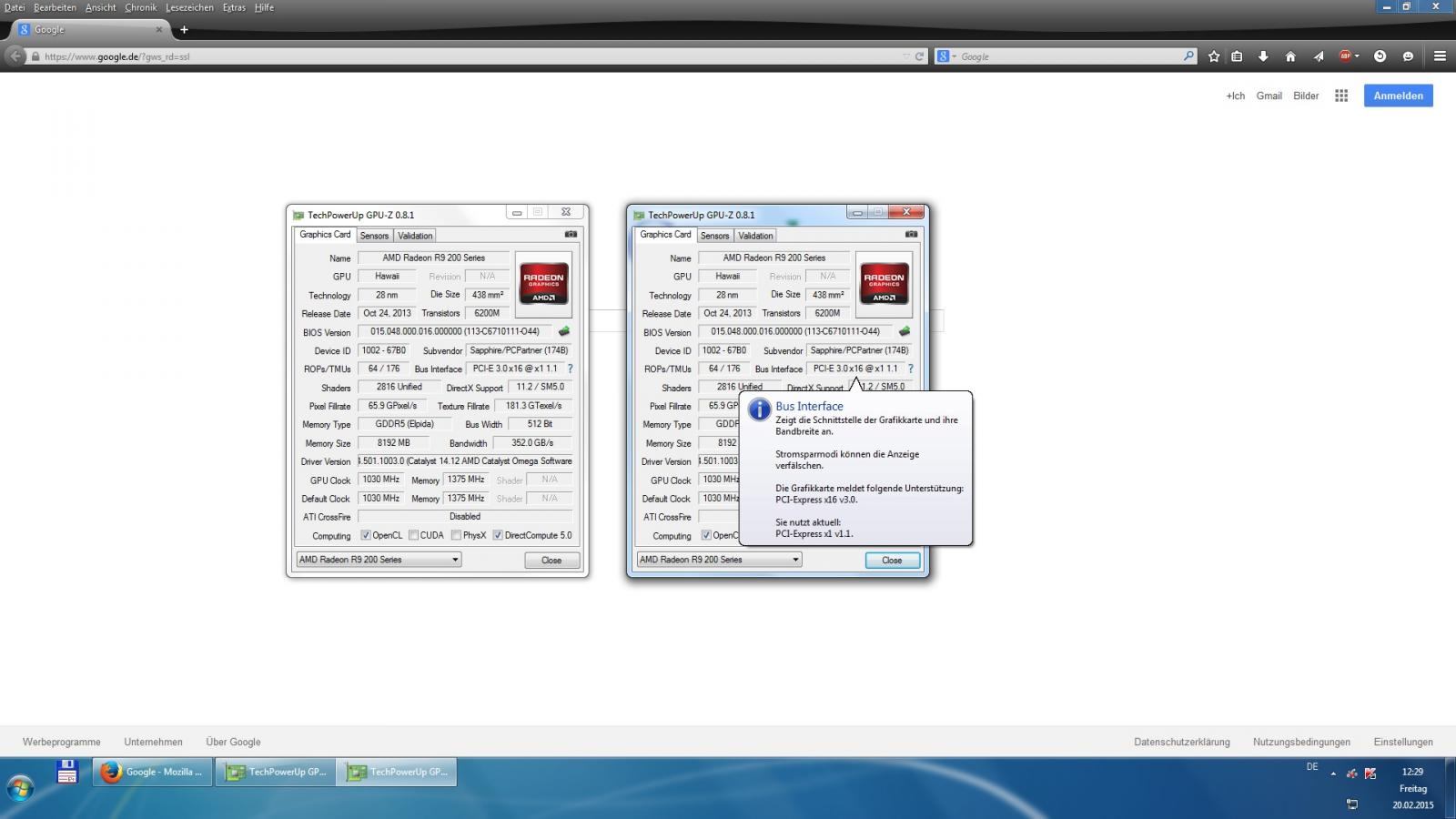Click the reload icon in the address bar
This screenshot has height=819, width=1456.
[x=919, y=56]
